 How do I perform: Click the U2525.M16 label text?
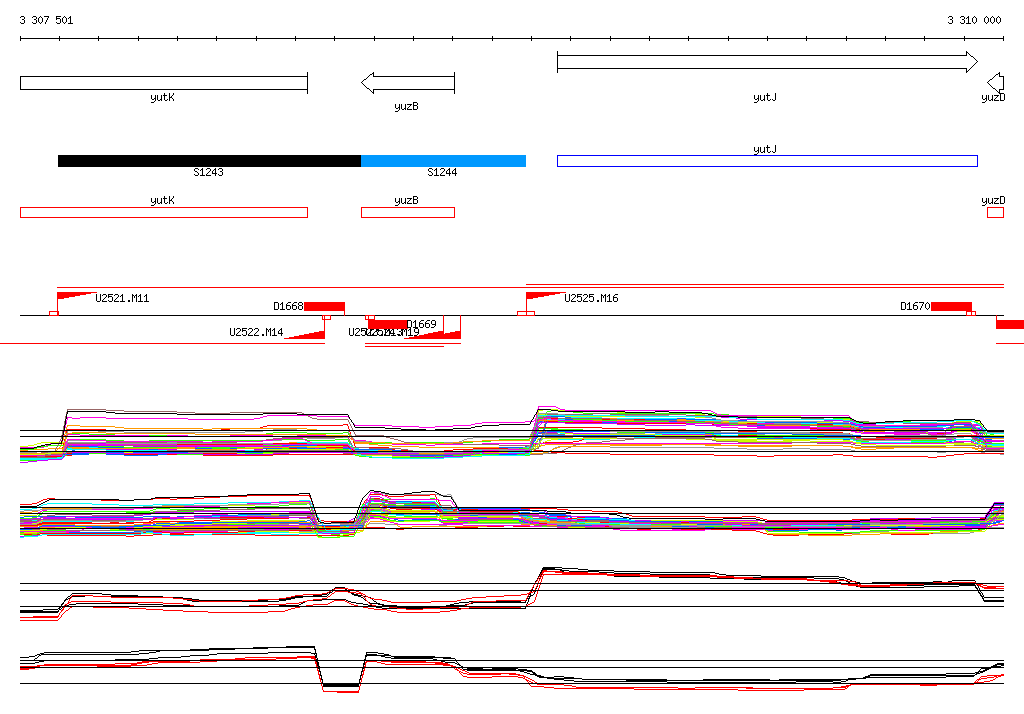click(591, 299)
